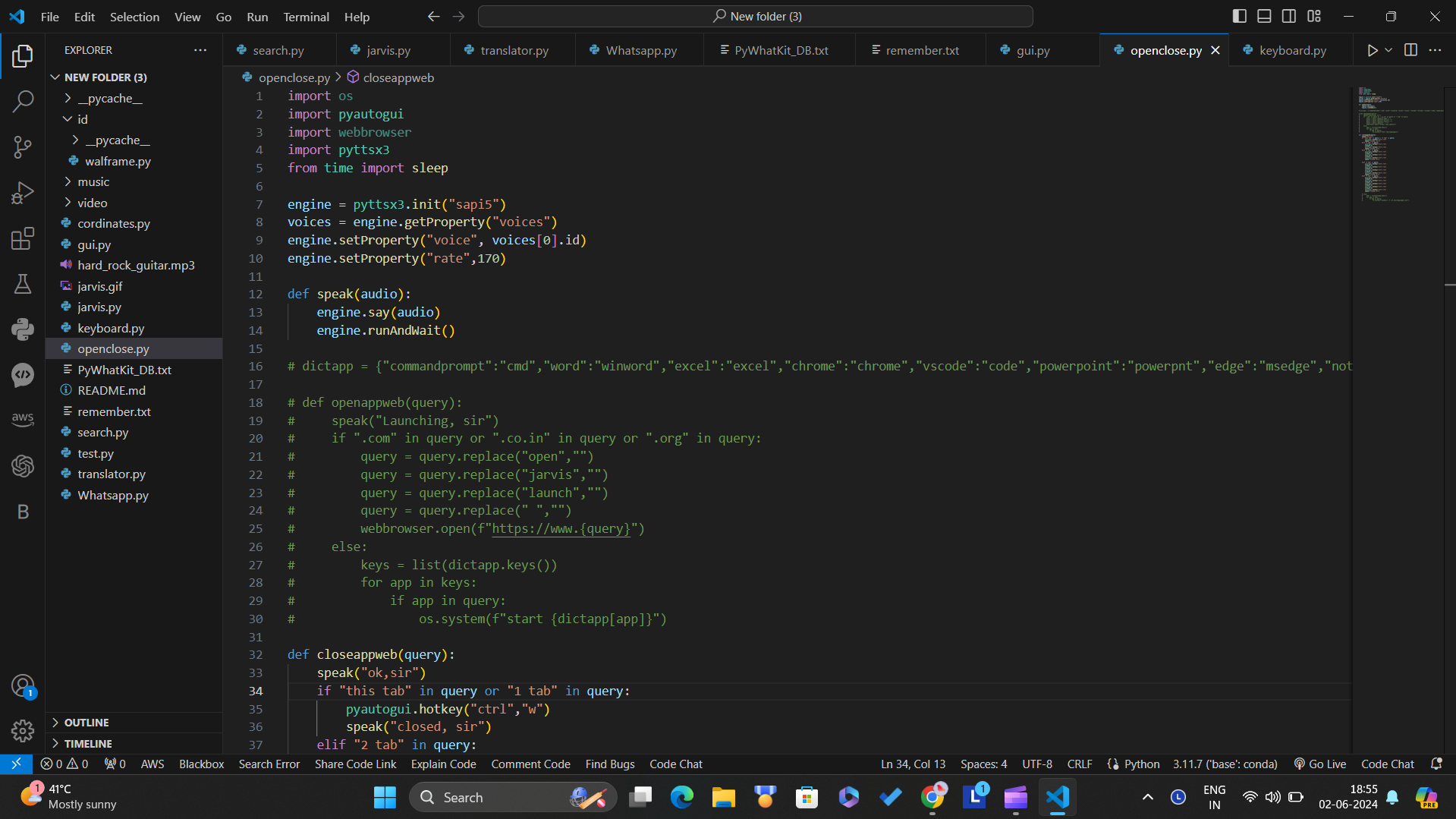Viewport: 1456px width, 819px height.
Task: Open the Search view in activity bar
Action: [x=23, y=102]
